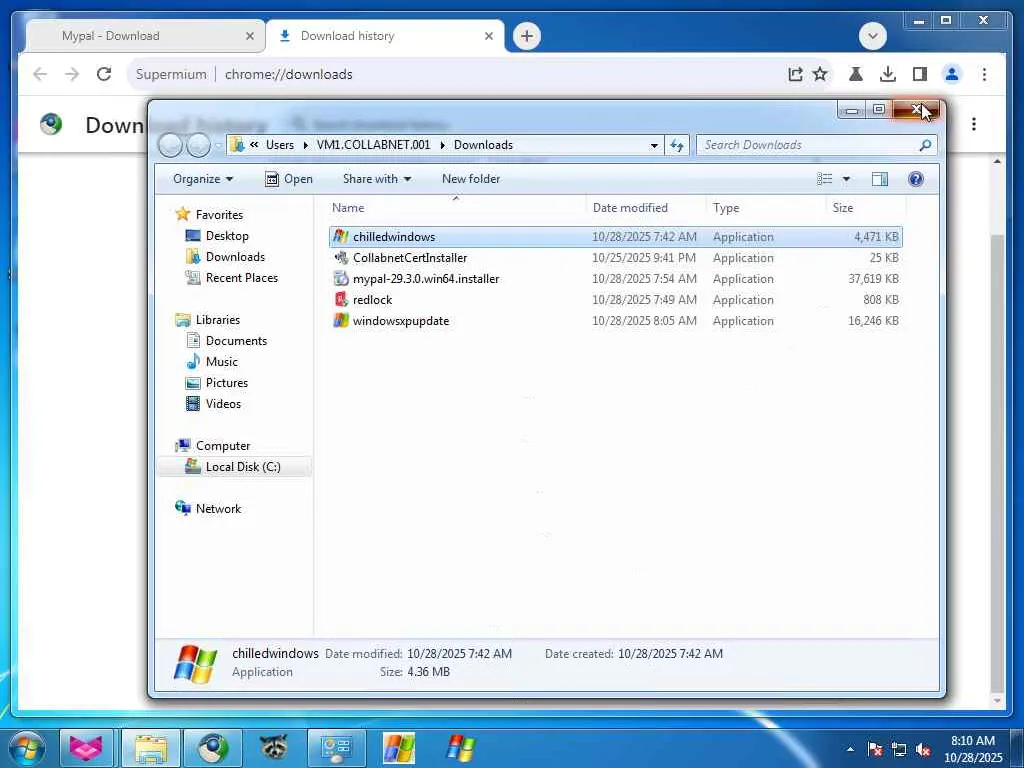Select the windowsxpupdate file
Viewport: 1024px width, 768px height.
pos(616,320)
